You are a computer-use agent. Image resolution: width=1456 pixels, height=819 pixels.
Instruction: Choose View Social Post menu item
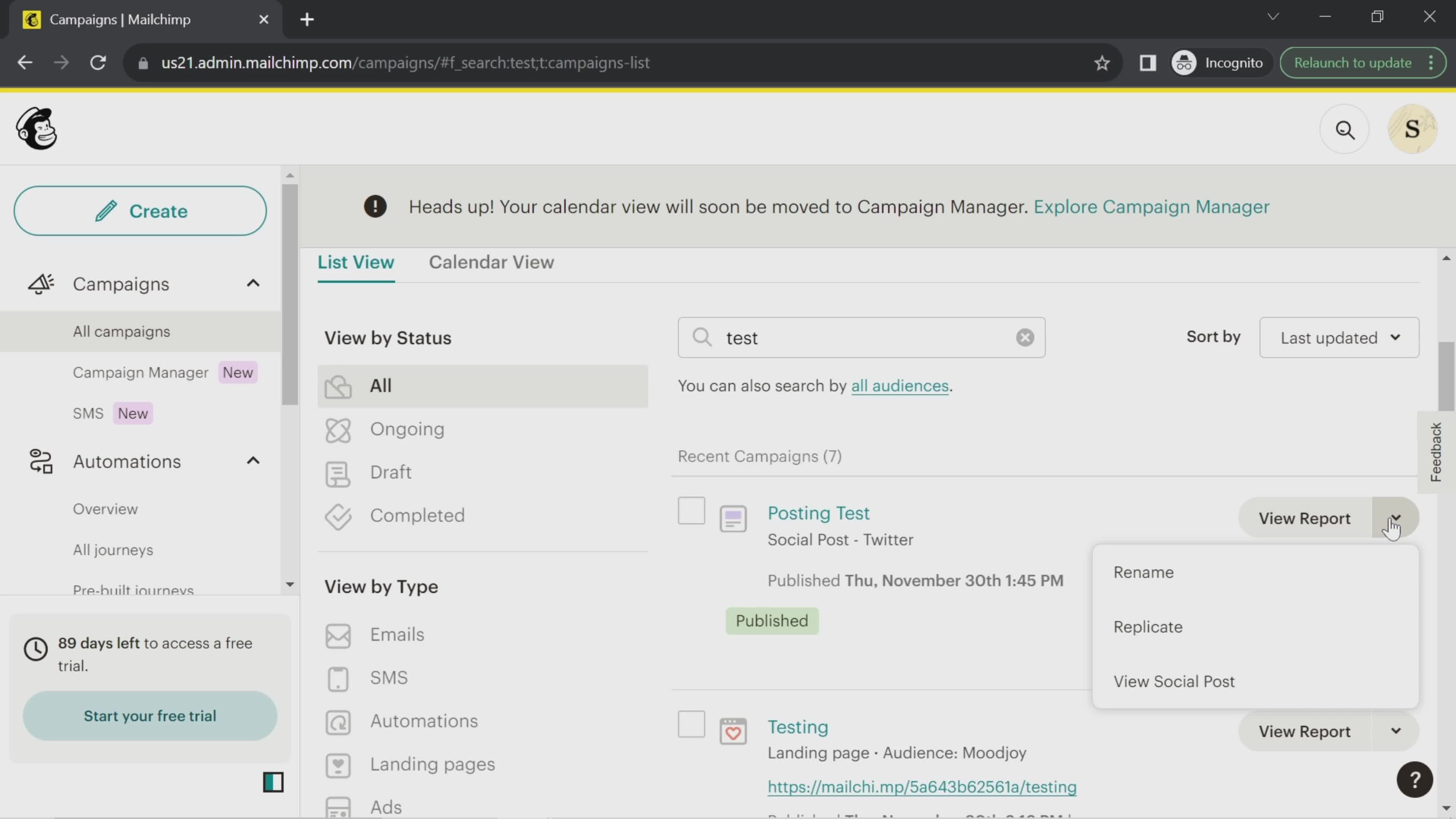click(1255, 682)
